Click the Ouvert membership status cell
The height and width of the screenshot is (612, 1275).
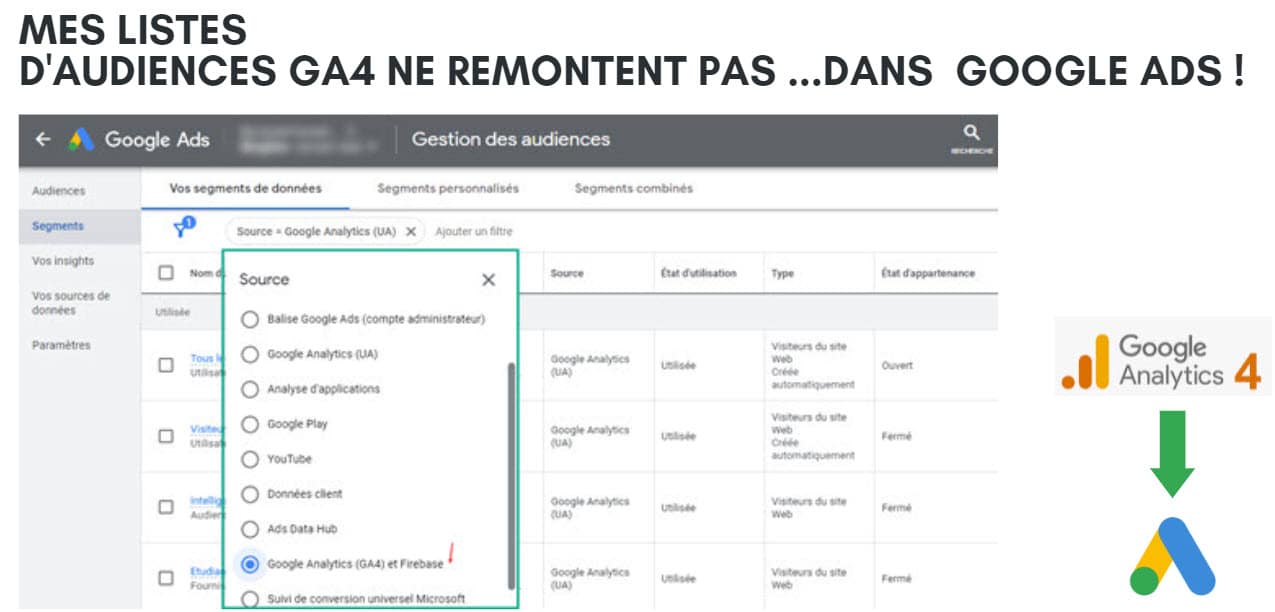pyautogui.click(x=897, y=365)
